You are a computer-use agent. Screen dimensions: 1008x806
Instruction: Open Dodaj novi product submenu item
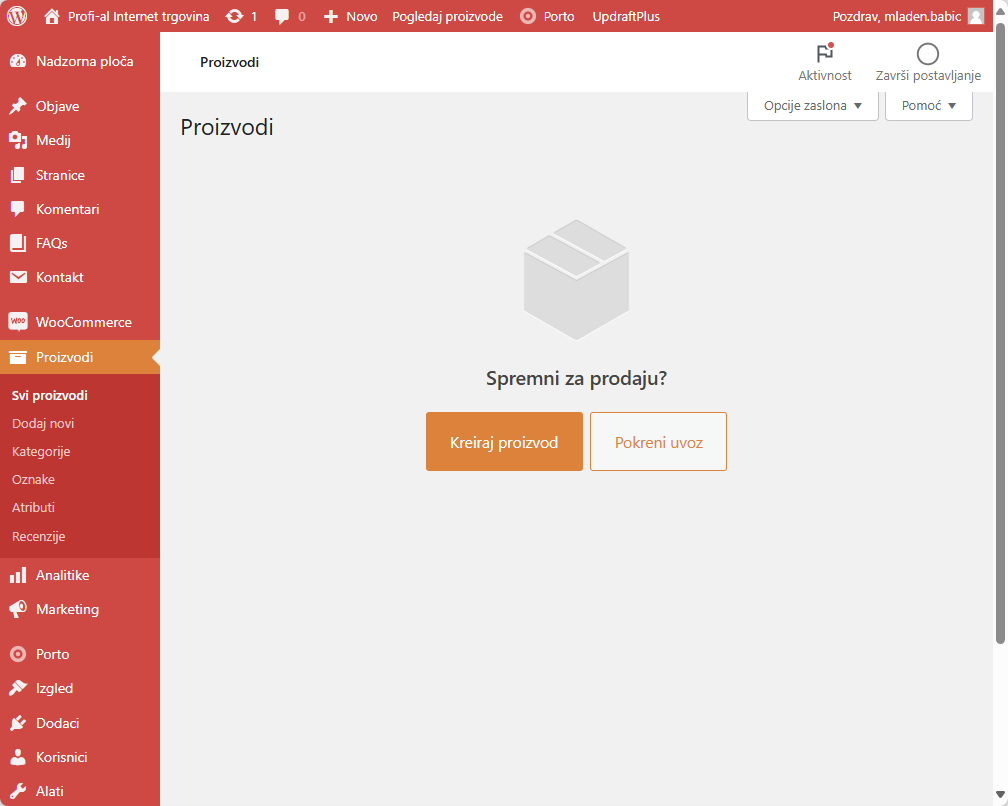(x=43, y=423)
